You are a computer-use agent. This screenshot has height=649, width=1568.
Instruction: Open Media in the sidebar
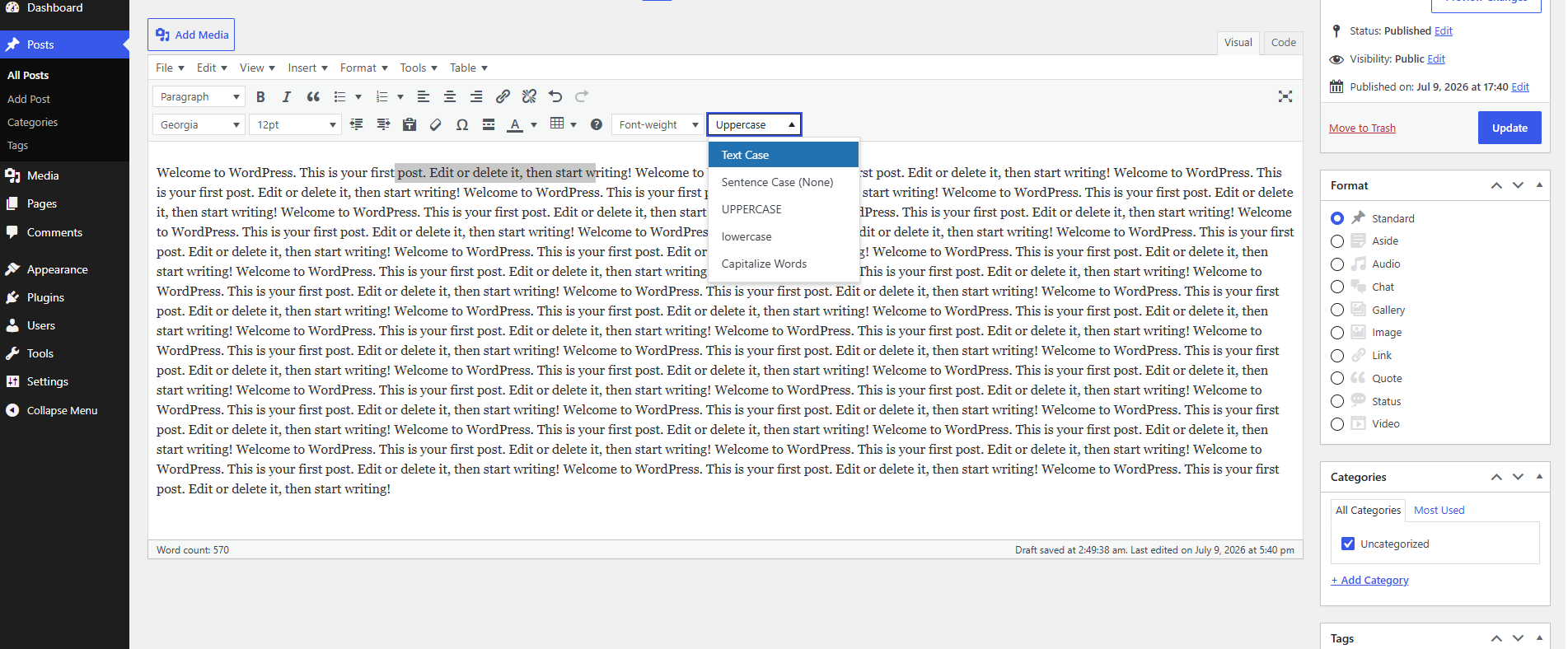(43, 175)
